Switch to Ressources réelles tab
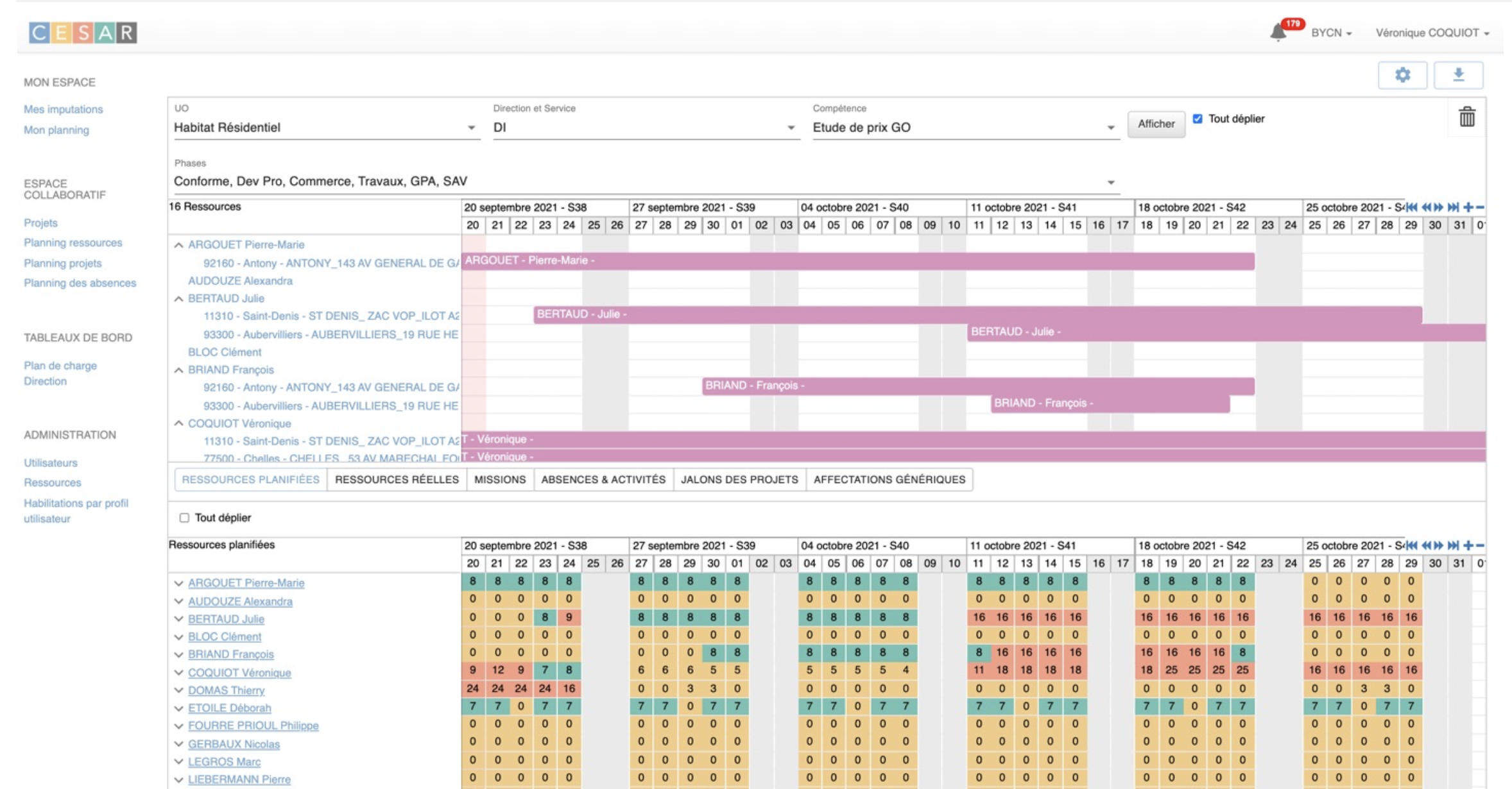Screen dimensions: 1512x789 pyautogui.click(x=397, y=480)
